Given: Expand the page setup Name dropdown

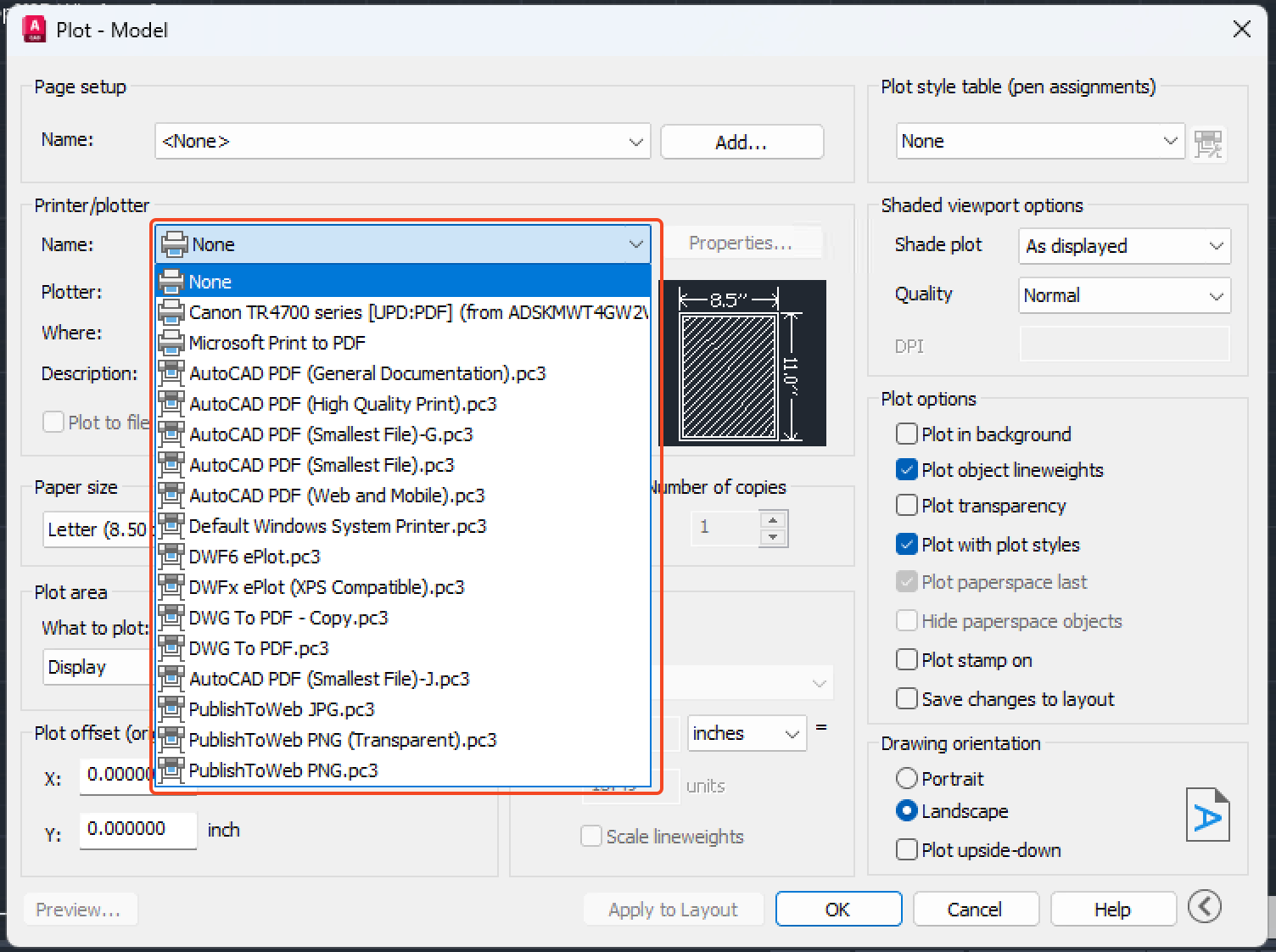Looking at the screenshot, I should 635,141.
